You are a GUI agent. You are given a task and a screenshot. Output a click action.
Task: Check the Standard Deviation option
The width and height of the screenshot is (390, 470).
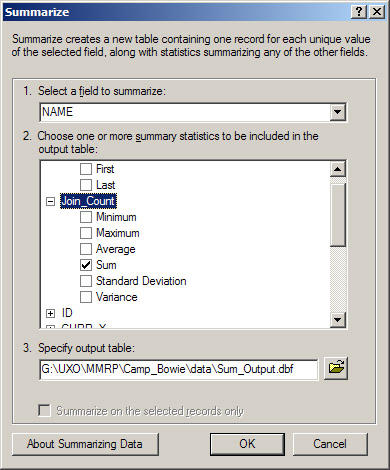click(x=86, y=281)
